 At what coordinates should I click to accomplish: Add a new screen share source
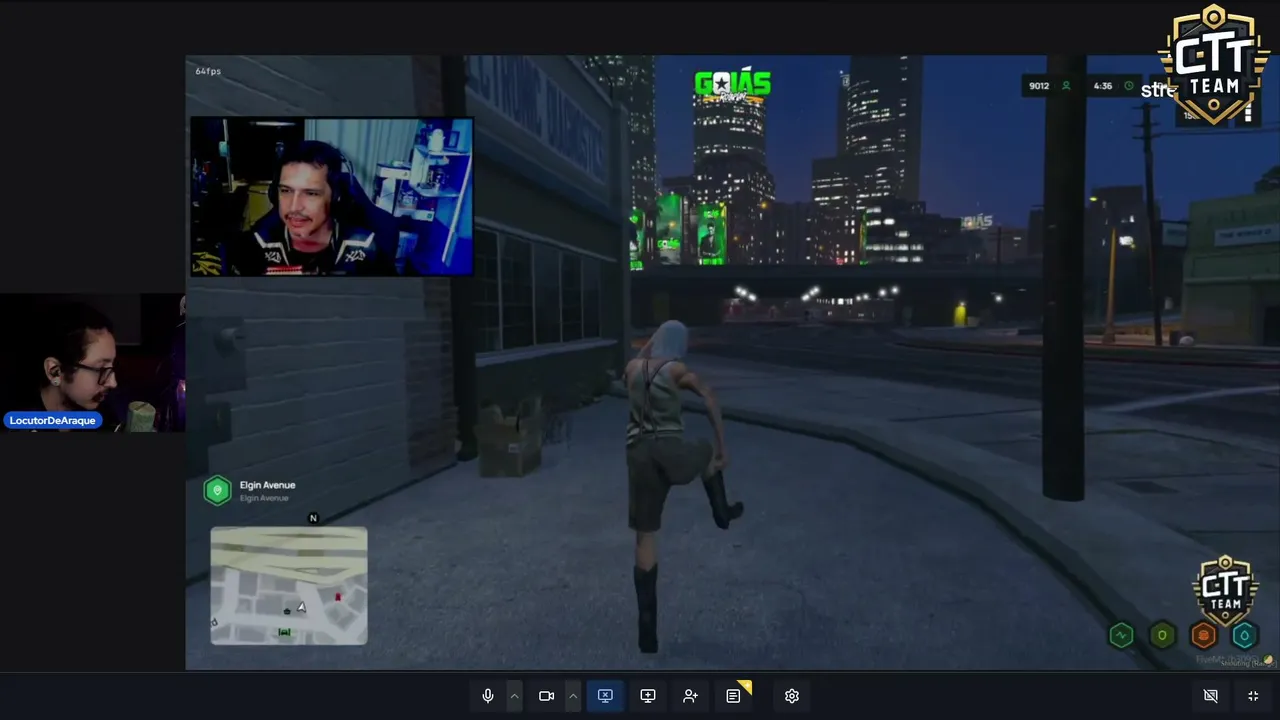(x=648, y=696)
